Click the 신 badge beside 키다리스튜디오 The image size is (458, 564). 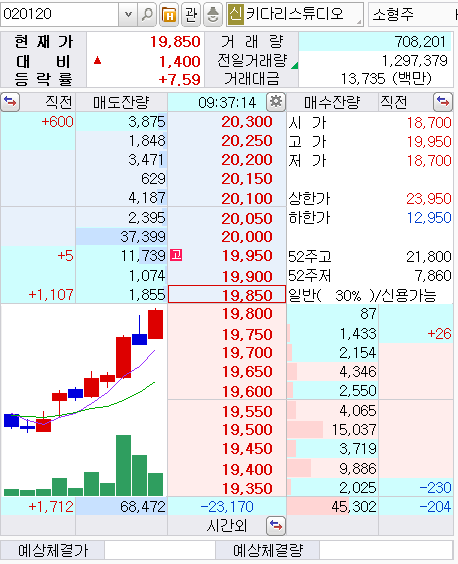click(236, 14)
